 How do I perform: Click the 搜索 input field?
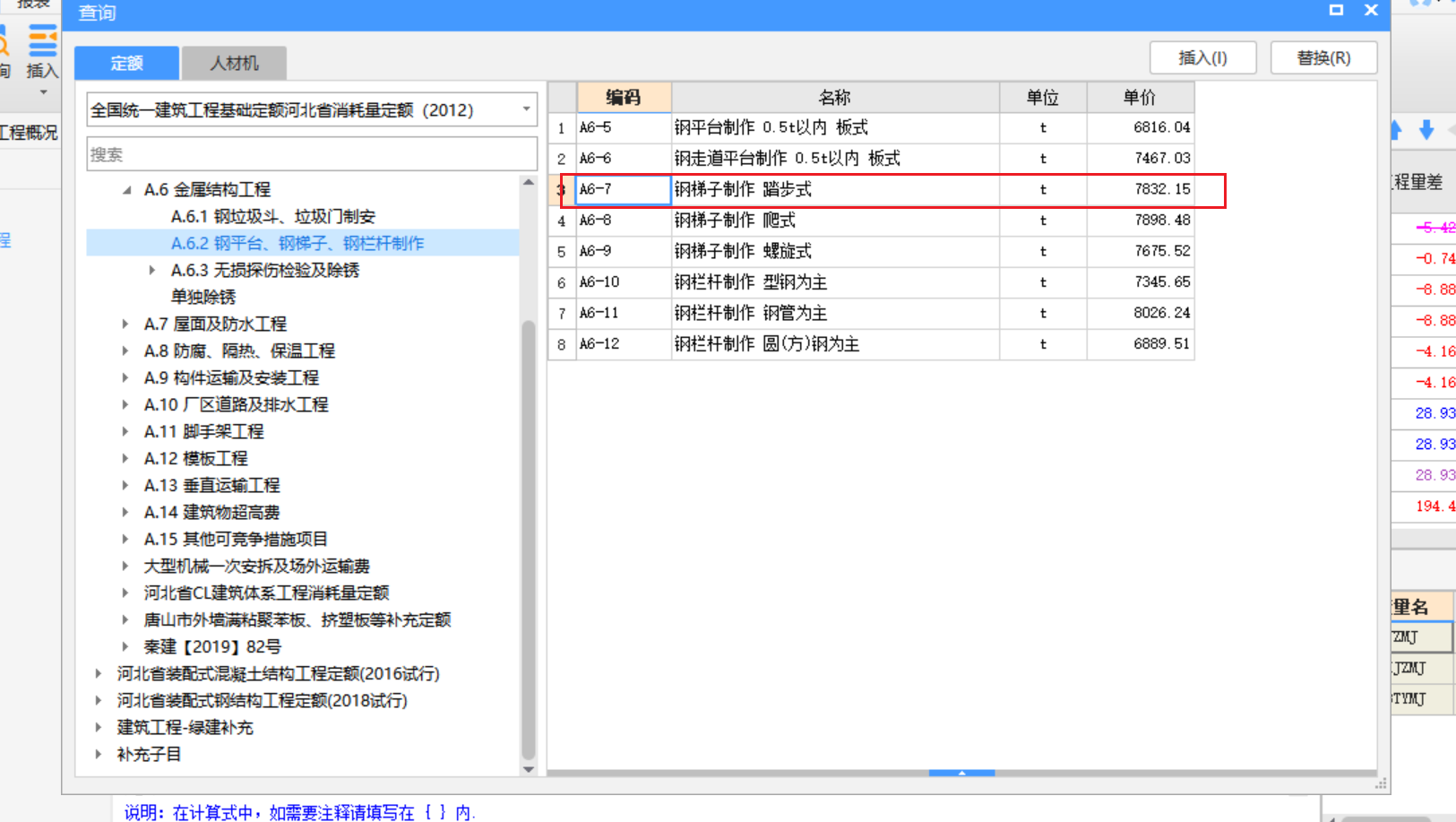click(312, 154)
